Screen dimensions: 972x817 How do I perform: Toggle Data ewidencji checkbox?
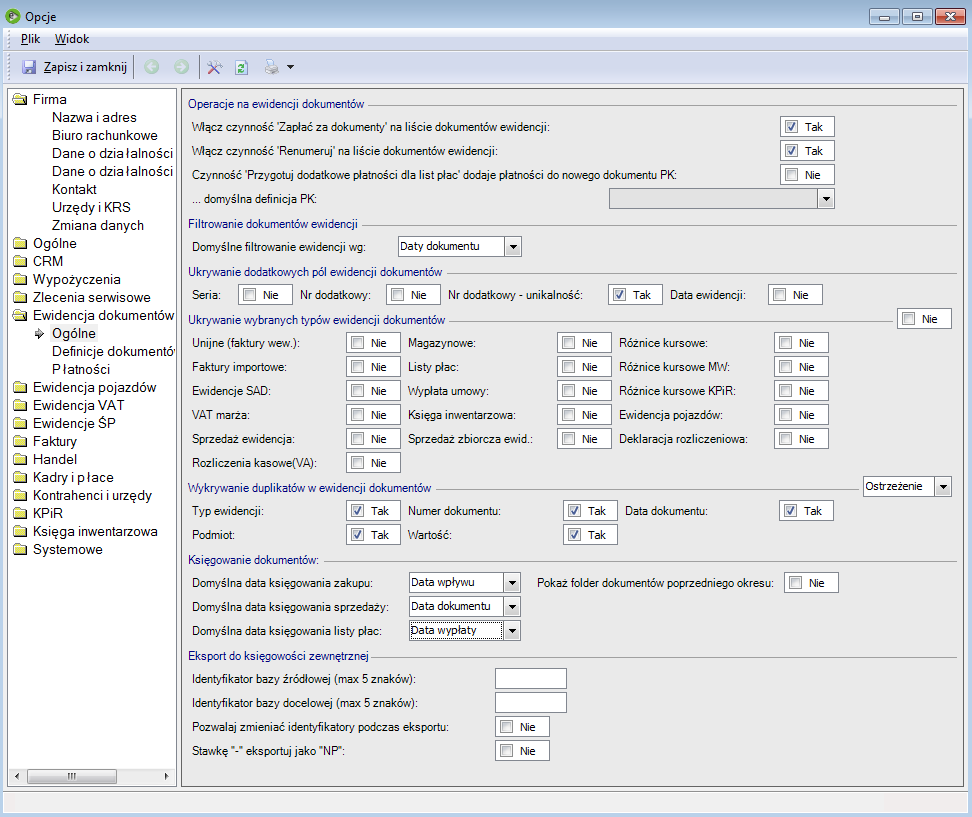[779, 294]
